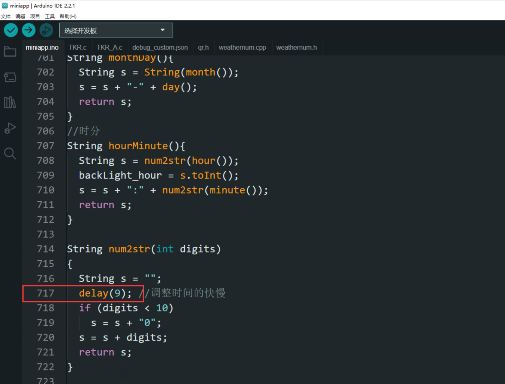Click the '//时分' comment on line 706
Screen dimensions: 505x384
[83, 131]
